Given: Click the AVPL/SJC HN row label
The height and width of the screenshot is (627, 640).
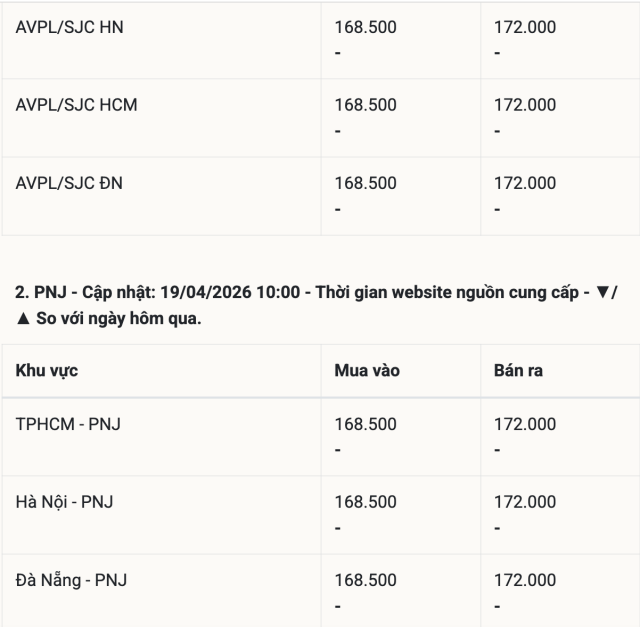Looking at the screenshot, I should (x=70, y=28).
